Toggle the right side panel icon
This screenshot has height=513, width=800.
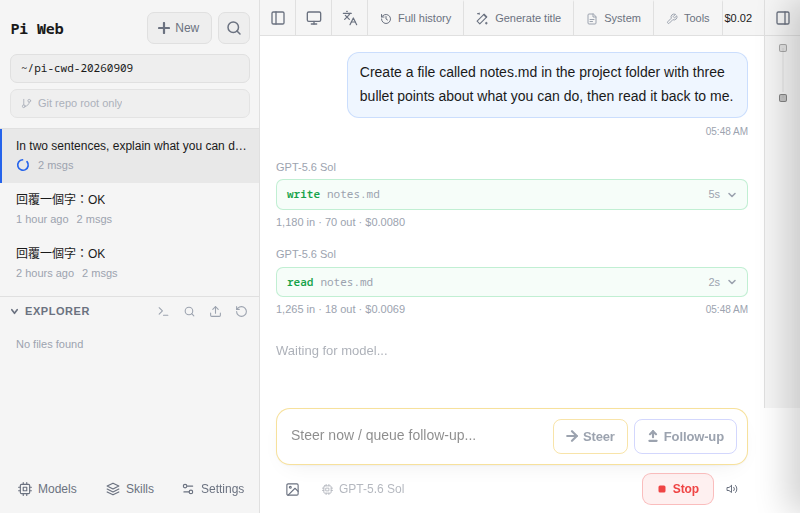pos(783,18)
